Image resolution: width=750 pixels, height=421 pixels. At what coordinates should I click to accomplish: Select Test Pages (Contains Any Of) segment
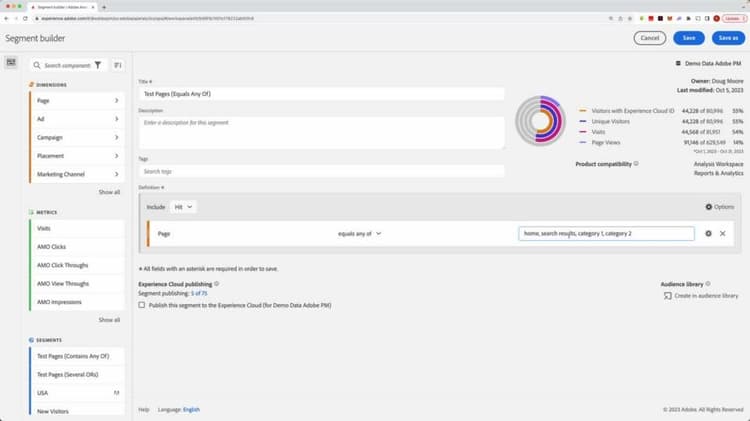click(x=77, y=356)
